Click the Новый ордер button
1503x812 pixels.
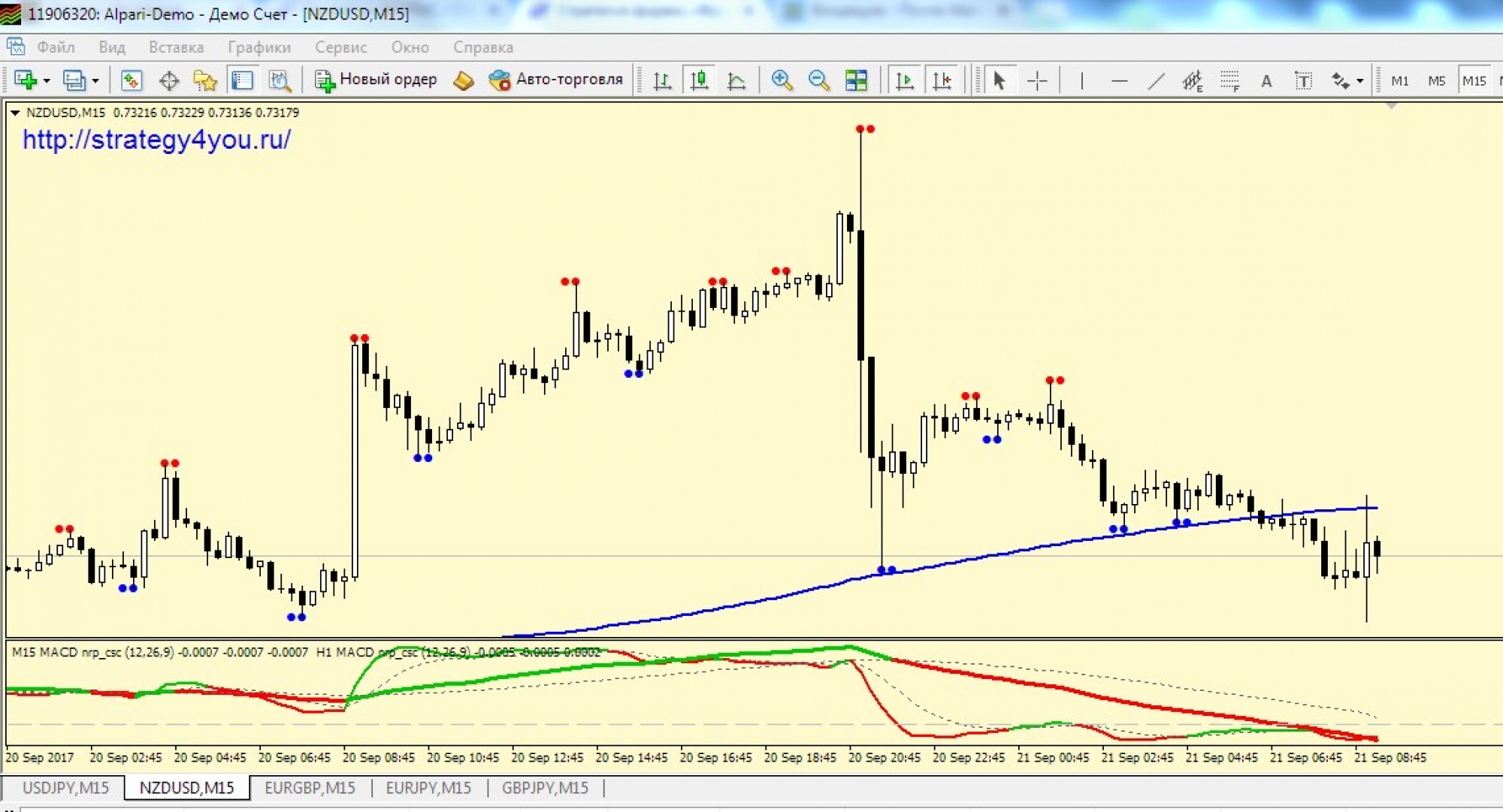[376, 80]
